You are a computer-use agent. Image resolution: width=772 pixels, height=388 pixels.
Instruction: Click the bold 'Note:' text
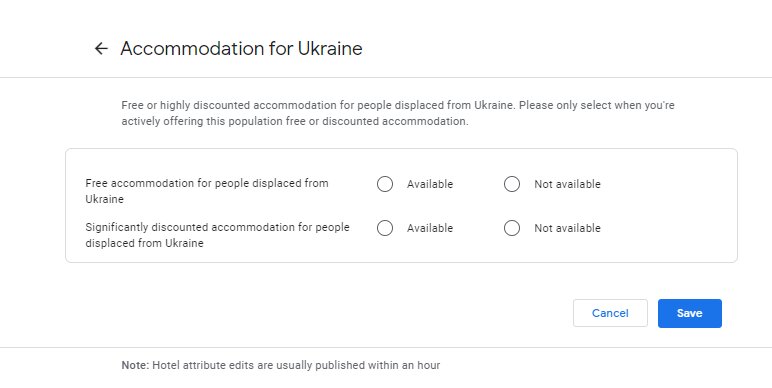pyautogui.click(x=135, y=365)
